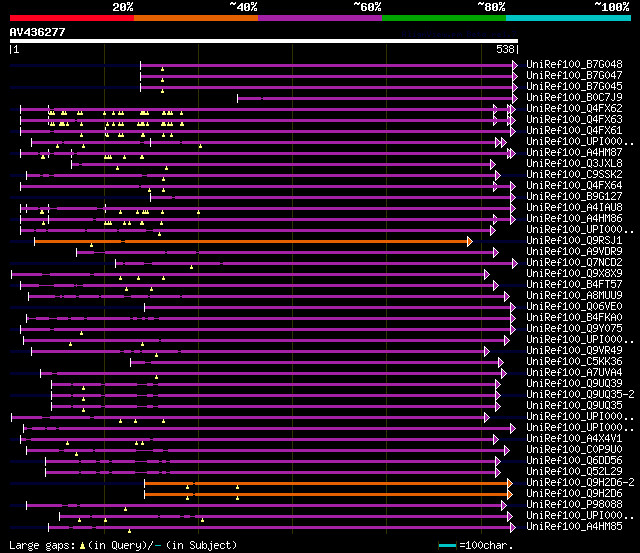Open the UniRef100_Q9H2D6-2 isoform label
This screenshot has width=640, height=553.
click(x=580, y=483)
